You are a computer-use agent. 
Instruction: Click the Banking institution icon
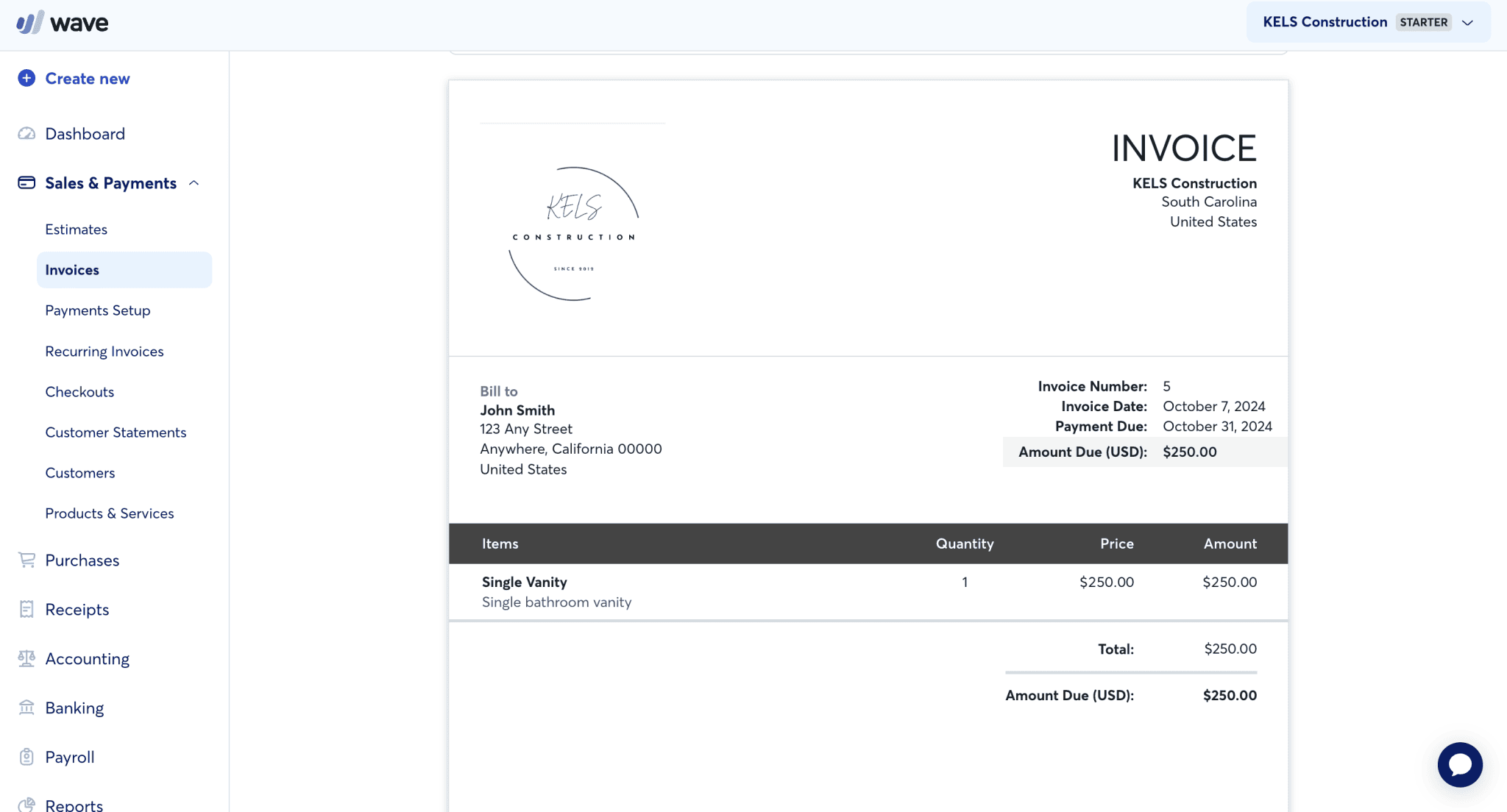pos(26,707)
